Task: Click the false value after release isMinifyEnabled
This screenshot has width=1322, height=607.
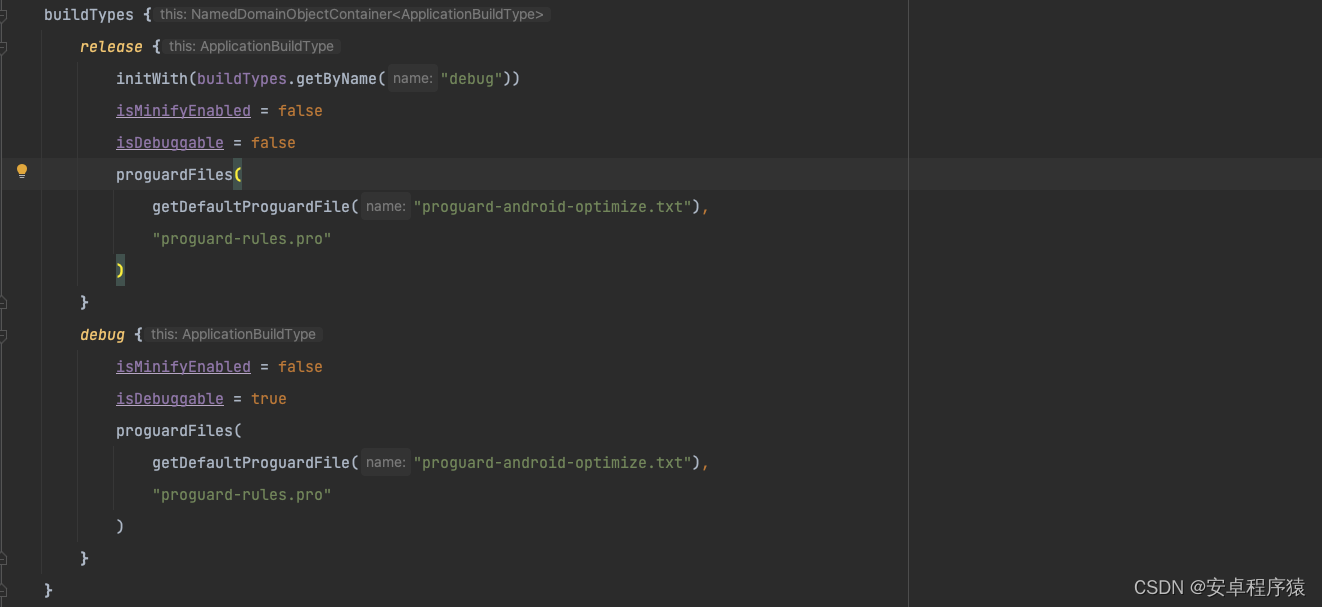Action: [300, 110]
